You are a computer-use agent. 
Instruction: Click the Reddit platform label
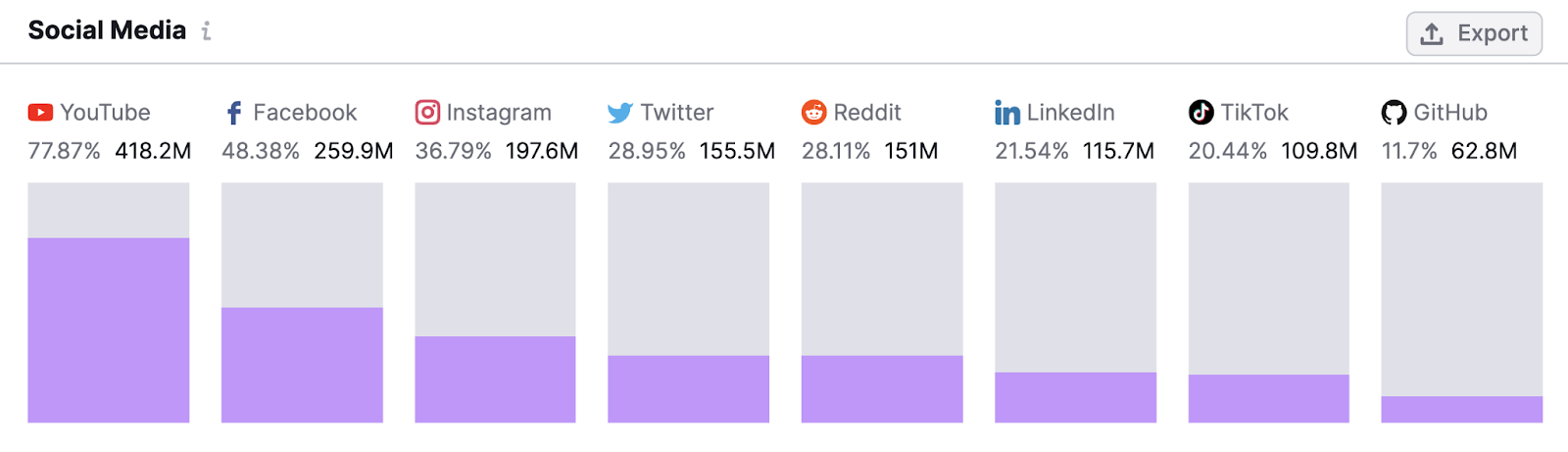[867, 113]
